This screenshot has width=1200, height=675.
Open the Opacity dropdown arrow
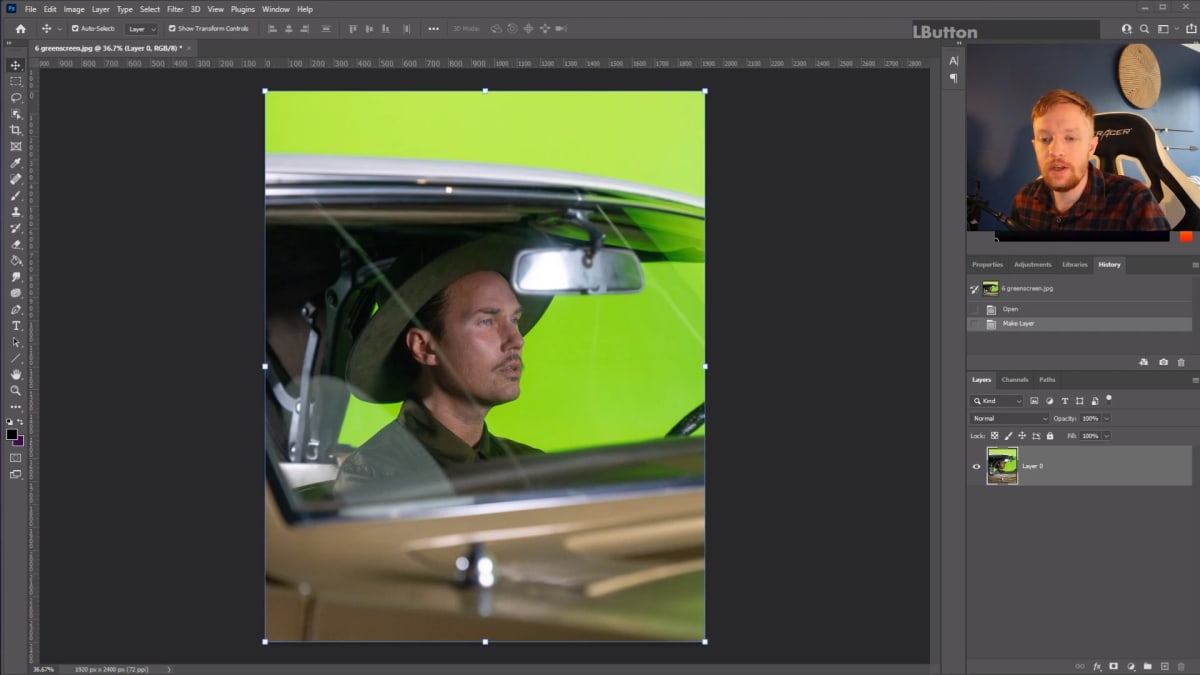coord(1107,418)
